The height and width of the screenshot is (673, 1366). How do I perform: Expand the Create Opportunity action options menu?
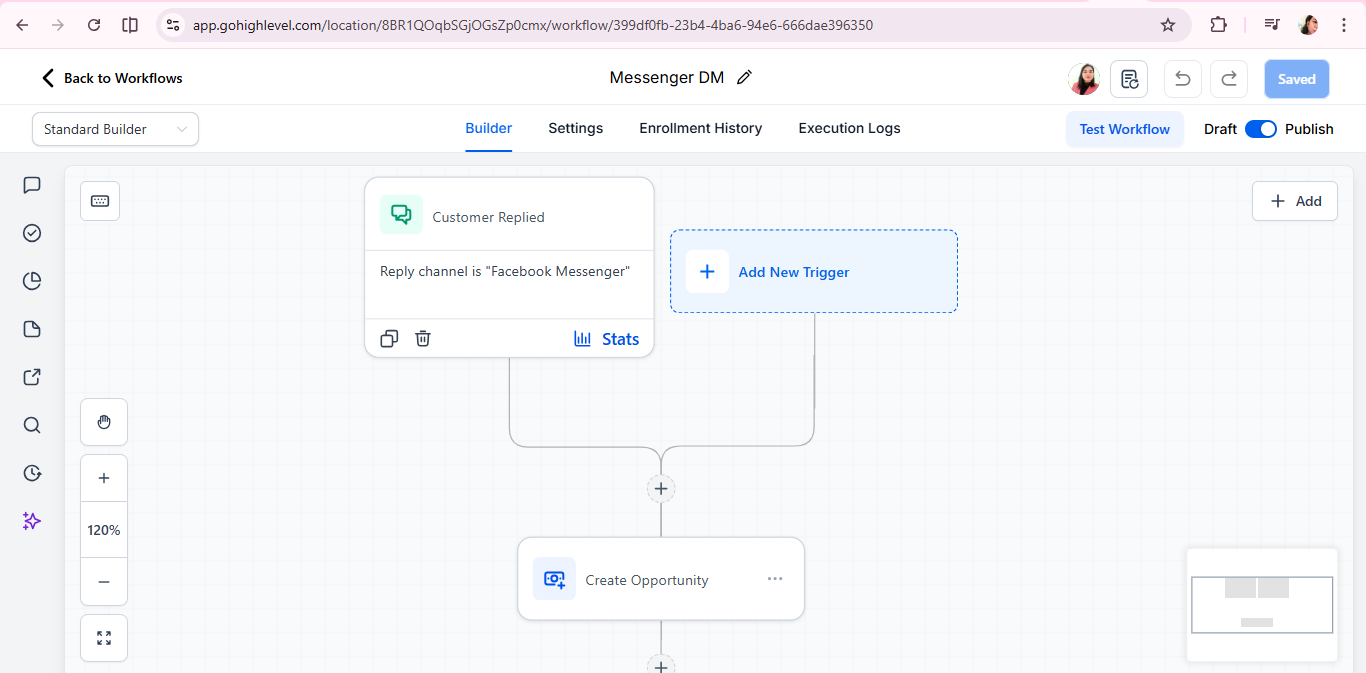(775, 579)
